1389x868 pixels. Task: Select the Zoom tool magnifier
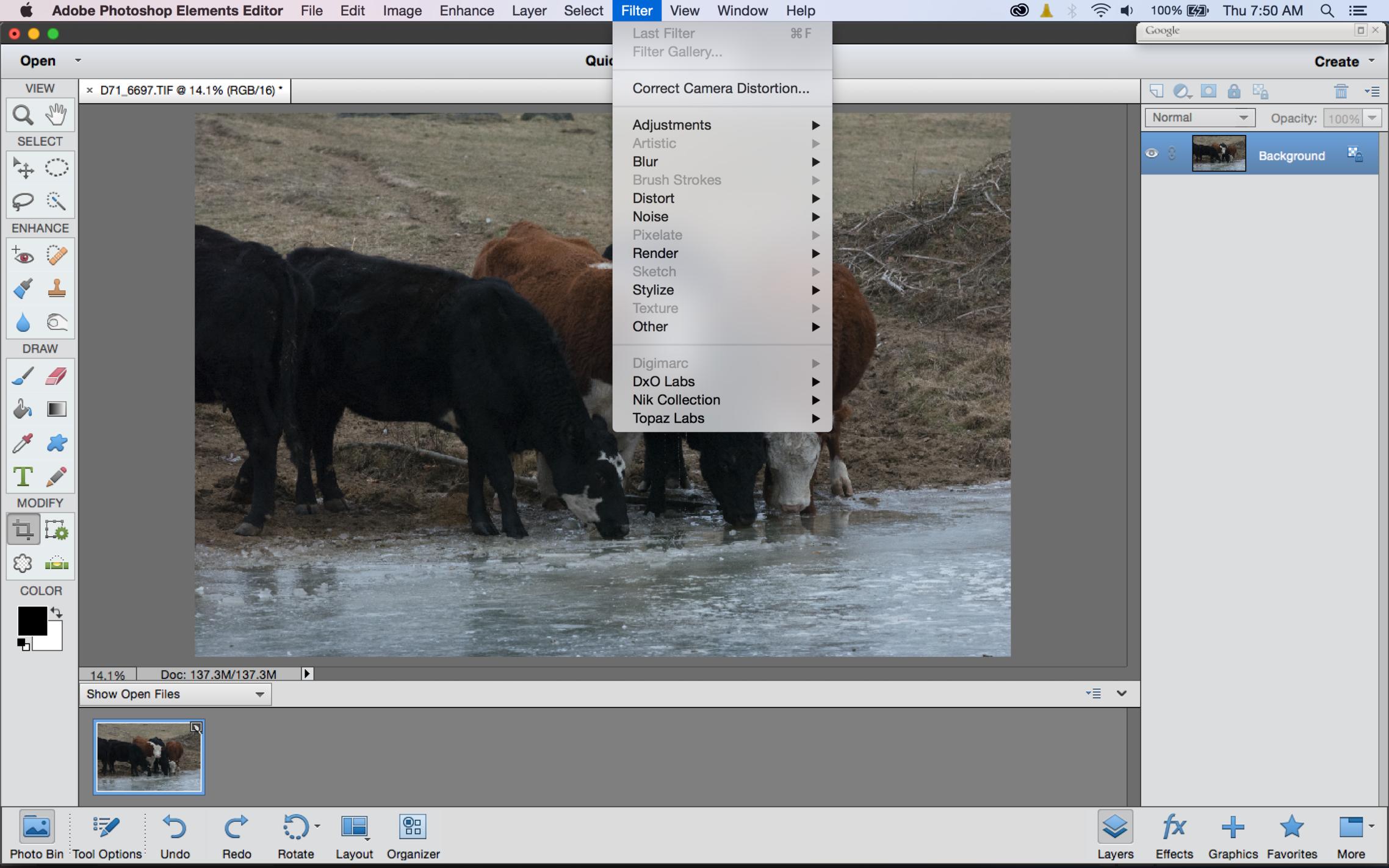[23, 114]
